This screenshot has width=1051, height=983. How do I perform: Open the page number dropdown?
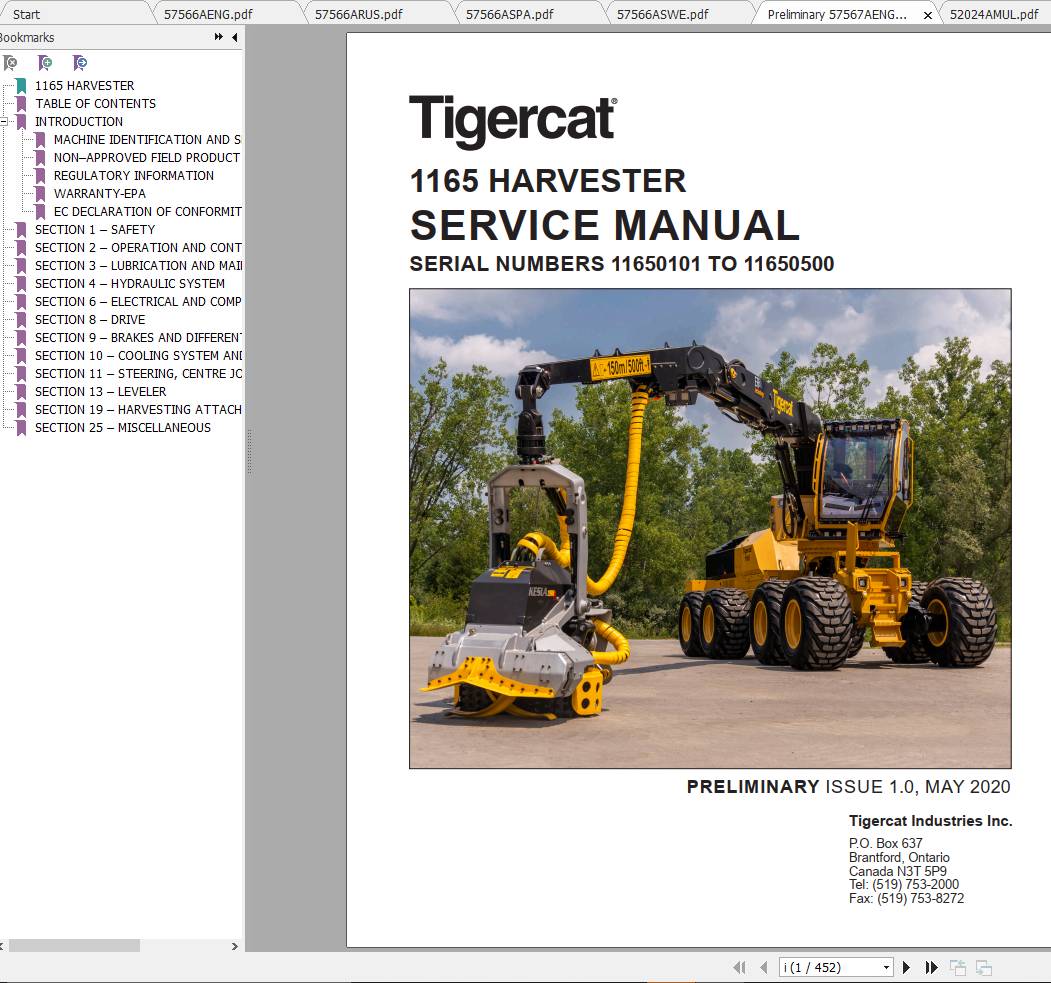(885, 967)
